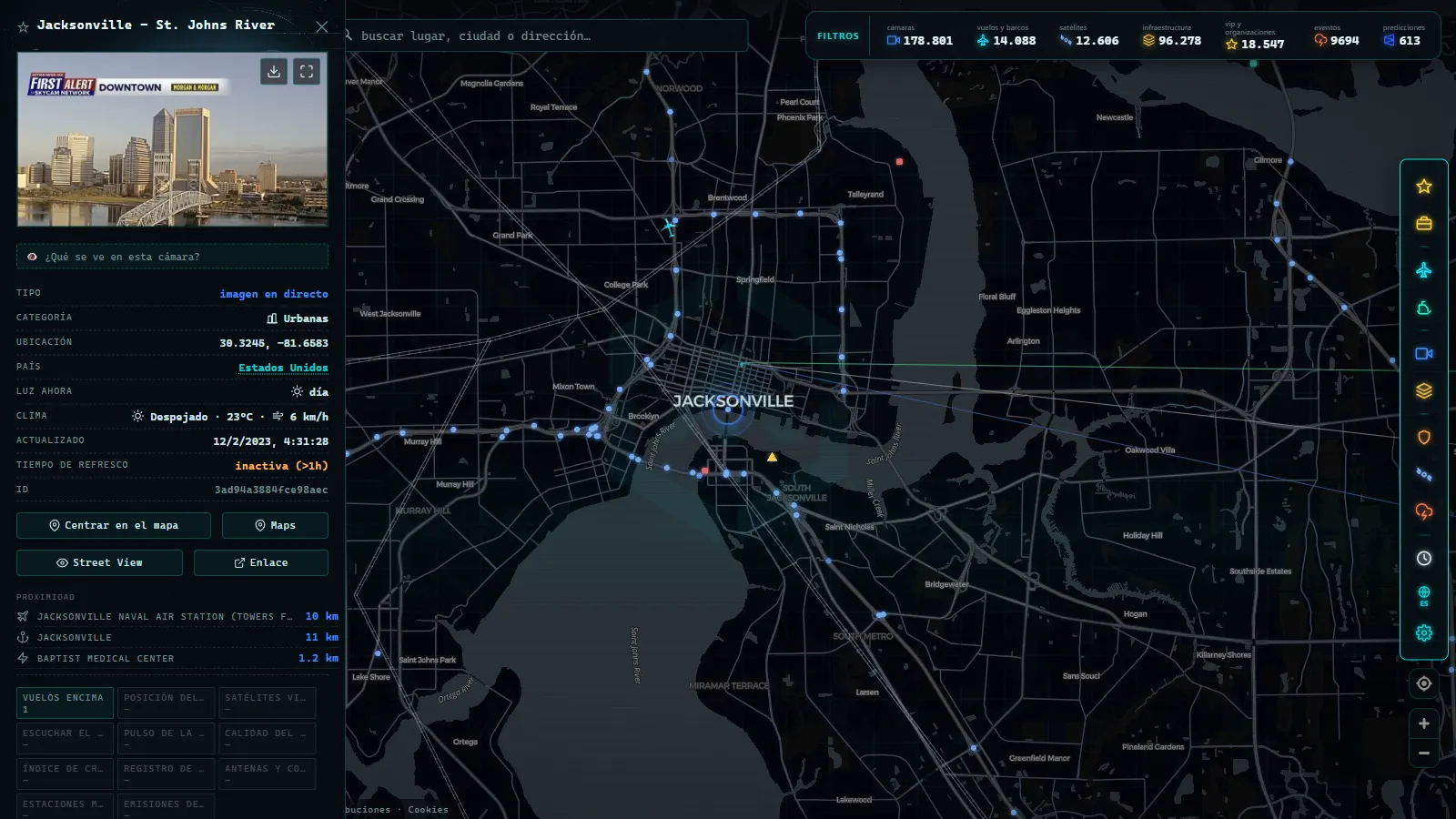Open the Escuchar el… tile
The height and width of the screenshot is (819, 1456).
(66, 738)
